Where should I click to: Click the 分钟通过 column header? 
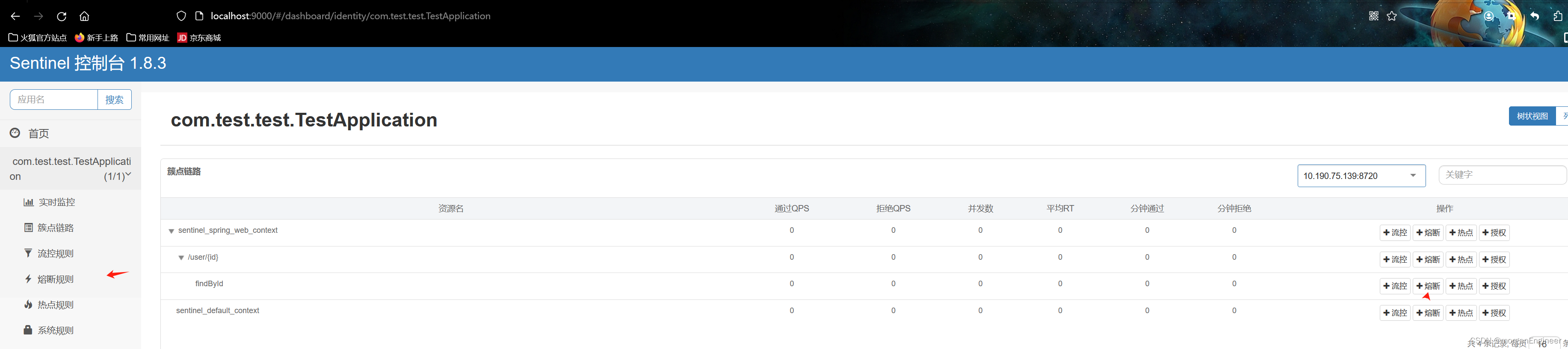tap(1148, 208)
